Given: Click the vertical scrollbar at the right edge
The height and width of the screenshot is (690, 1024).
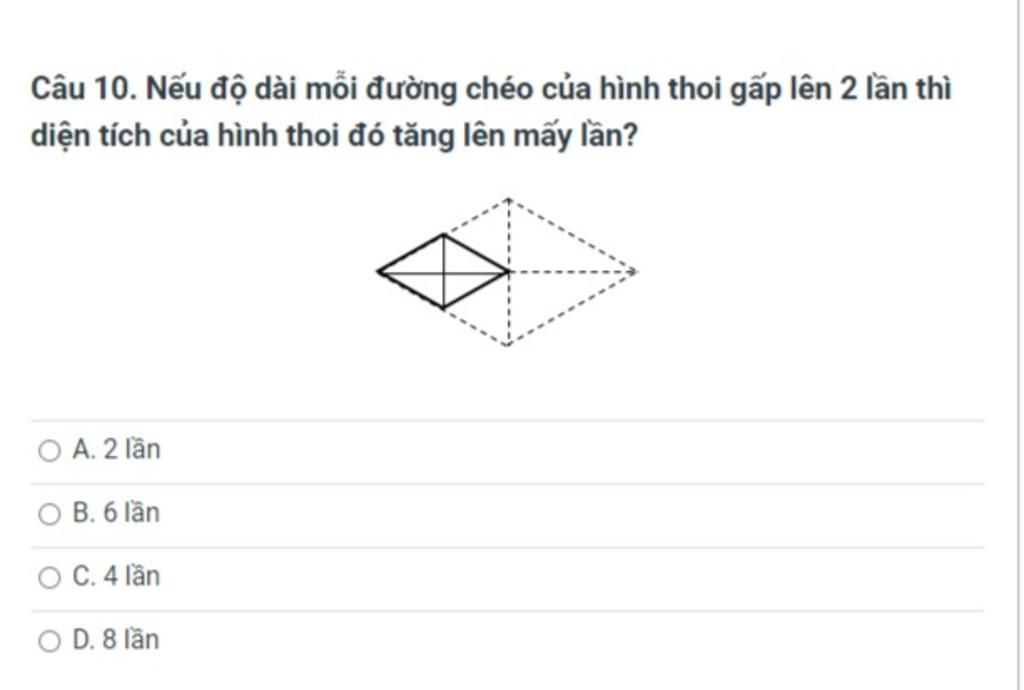Looking at the screenshot, I should (x=1021, y=345).
